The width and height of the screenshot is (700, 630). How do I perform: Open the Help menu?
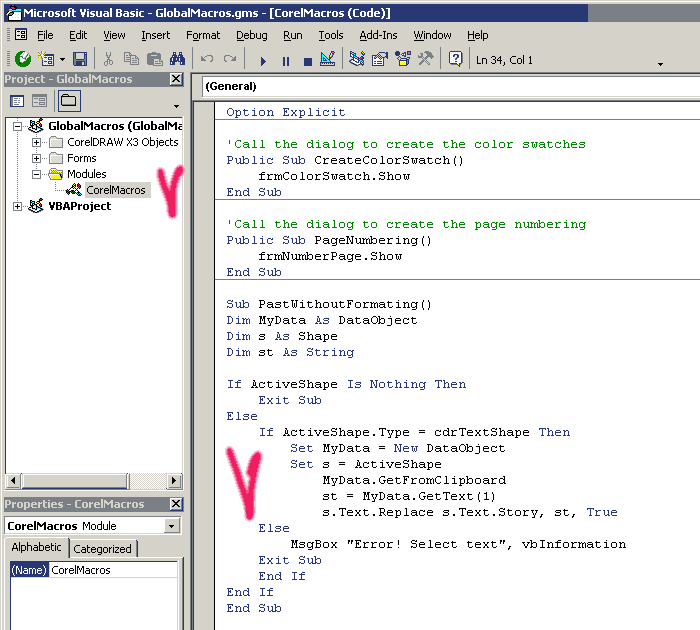point(478,35)
